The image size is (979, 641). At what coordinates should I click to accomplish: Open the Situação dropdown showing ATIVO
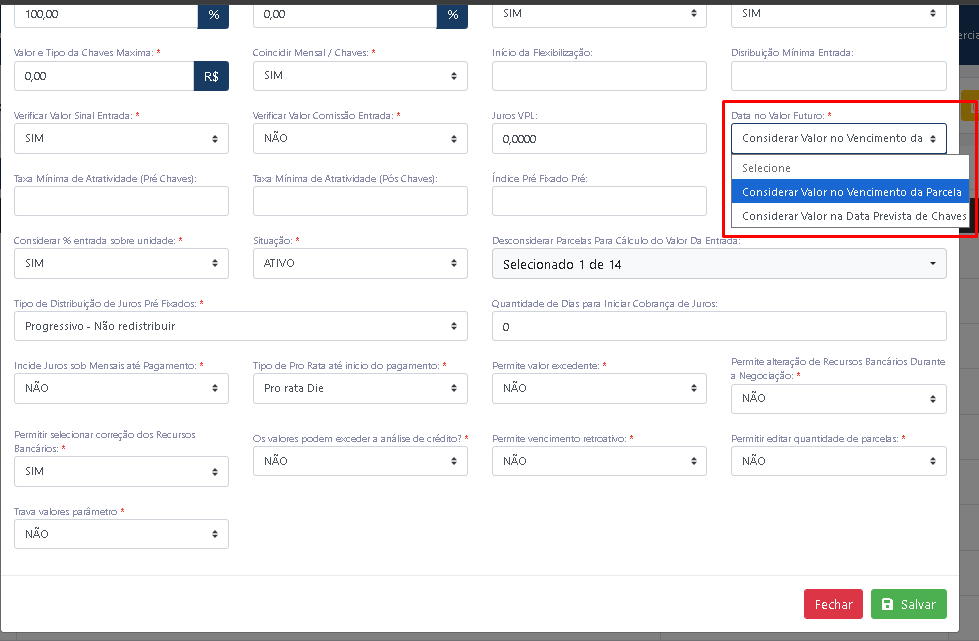[360, 263]
